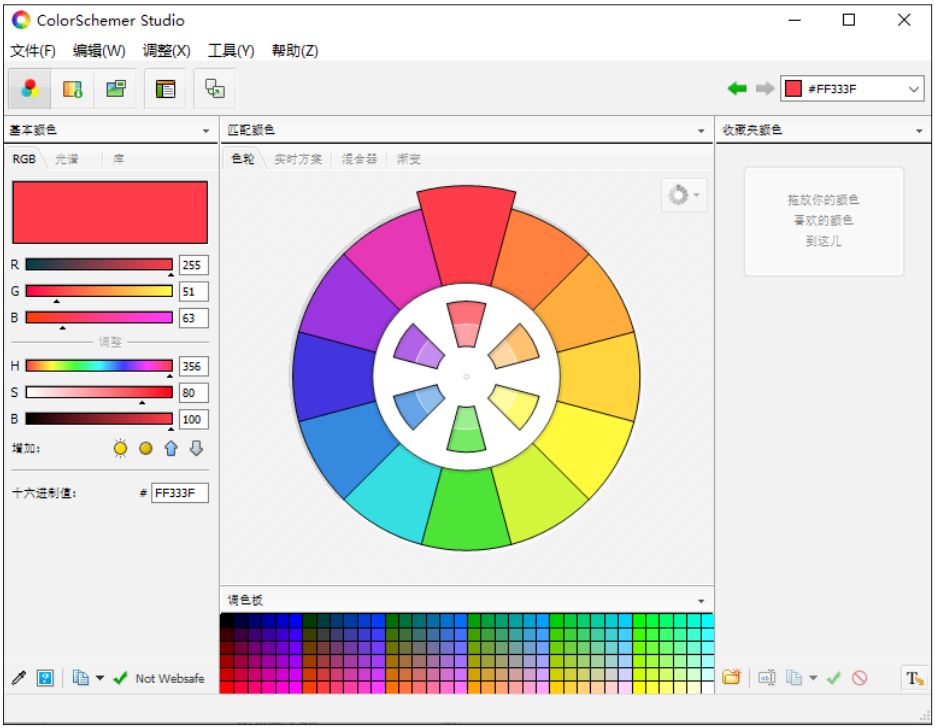This screenshot has width=935, height=728.
Task: Open the 调色板 palette dropdown arrow
Action: coord(702,601)
